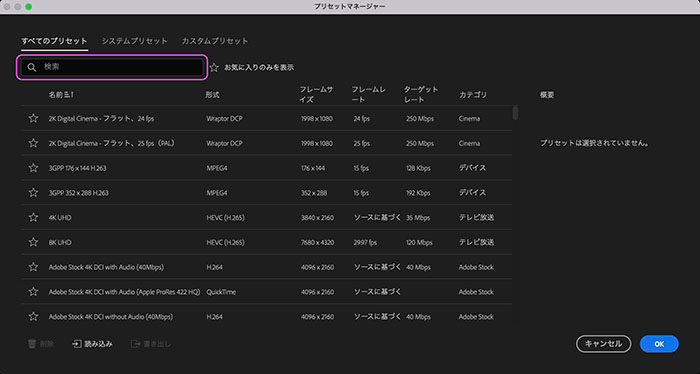Click the magnifier icon in search box
Screen dimensions: 700x374
tap(32, 67)
